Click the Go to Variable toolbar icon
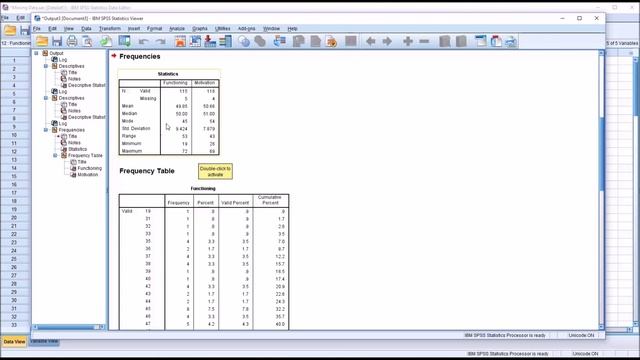Screen dimensions: 640x360 coord(210,41)
